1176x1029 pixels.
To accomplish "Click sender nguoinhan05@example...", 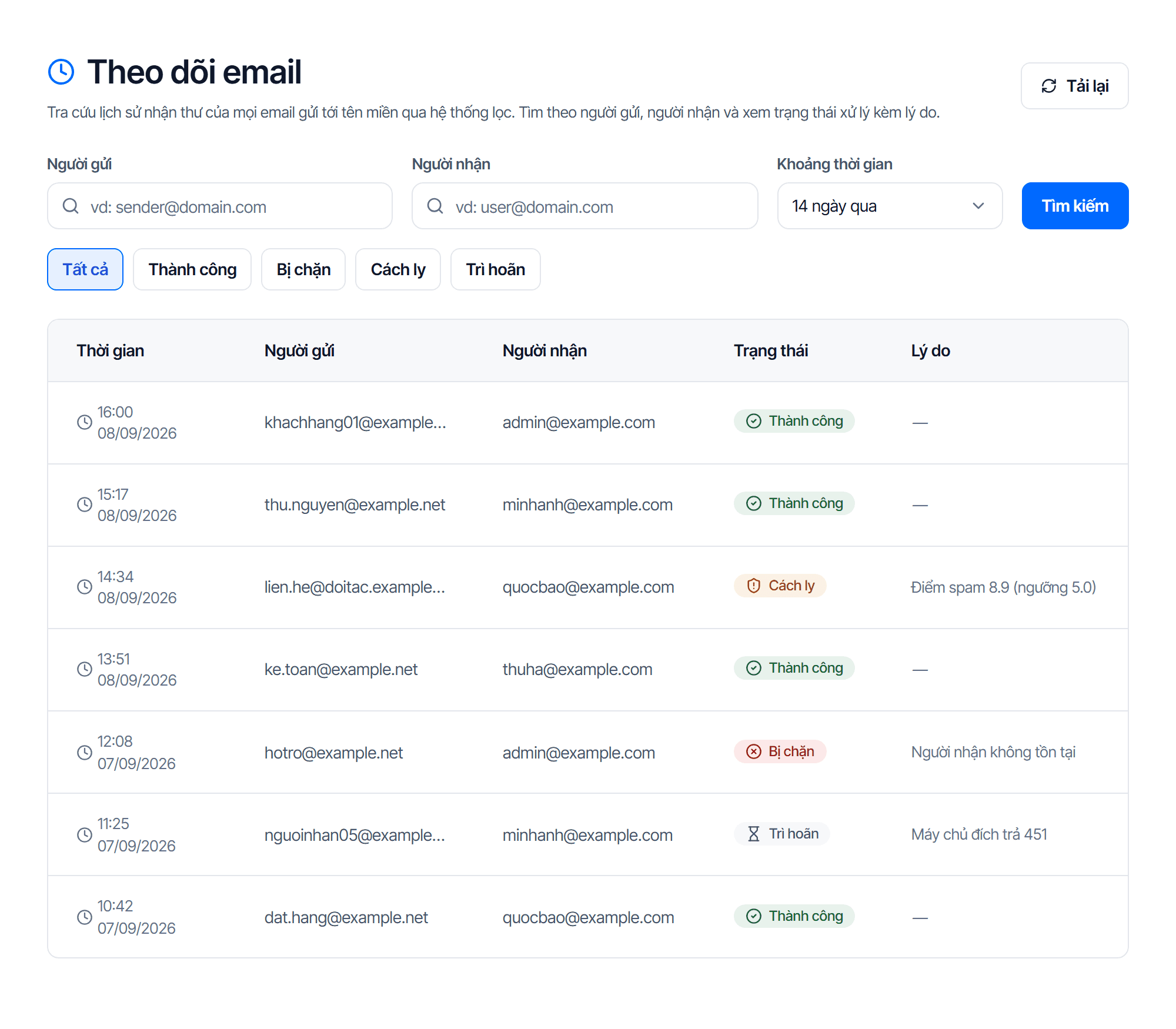I will (355, 836).
